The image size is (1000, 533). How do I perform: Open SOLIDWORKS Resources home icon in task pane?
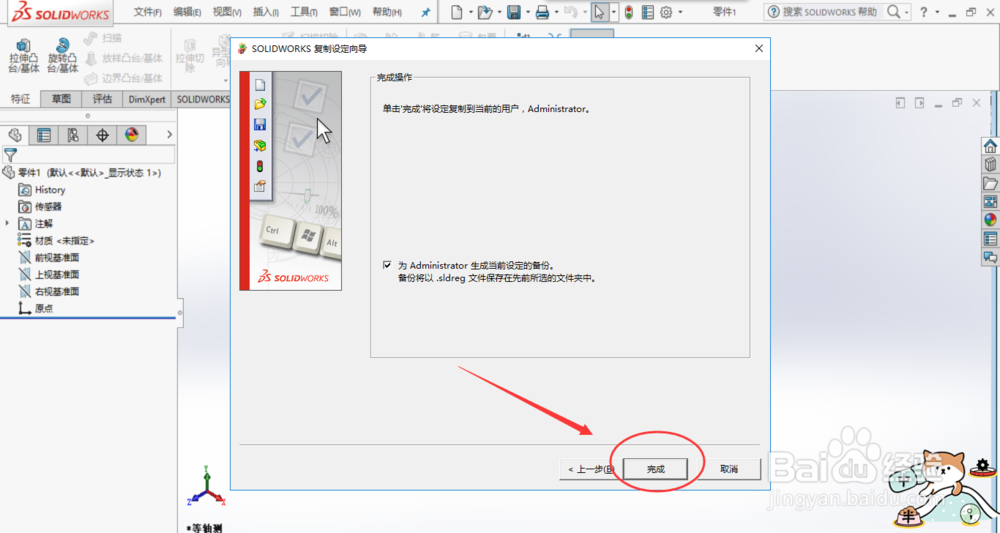(x=990, y=146)
